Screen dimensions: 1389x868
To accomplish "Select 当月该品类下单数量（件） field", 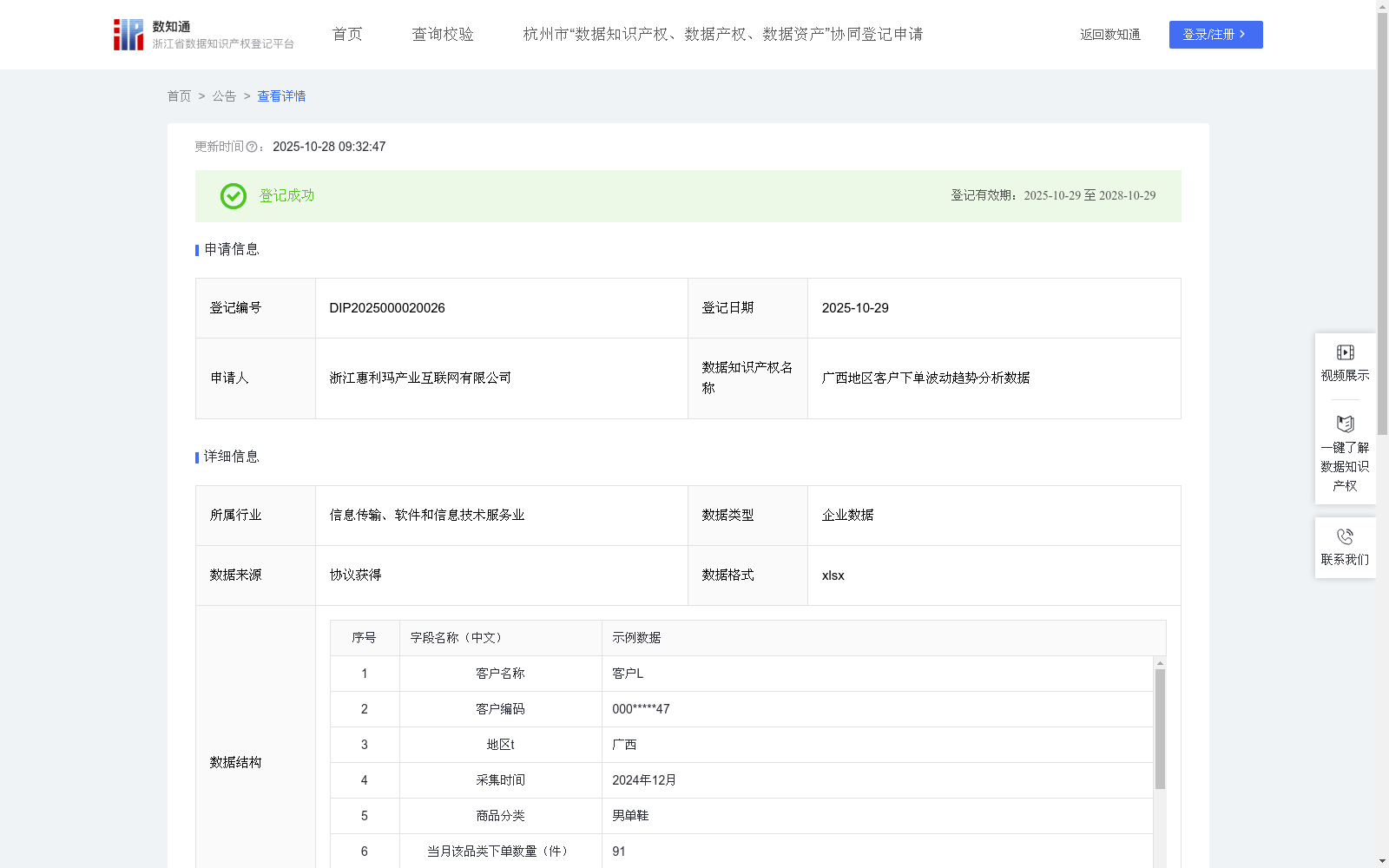I will tap(500, 852).
